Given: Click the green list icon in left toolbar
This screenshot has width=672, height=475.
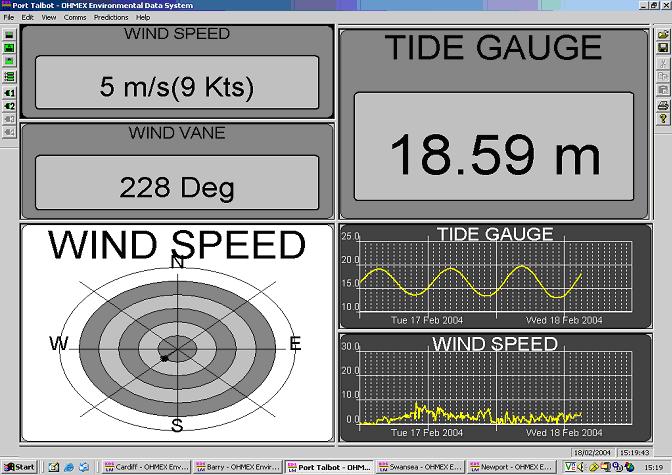Looking at the screenshot, I should point(9,75).
